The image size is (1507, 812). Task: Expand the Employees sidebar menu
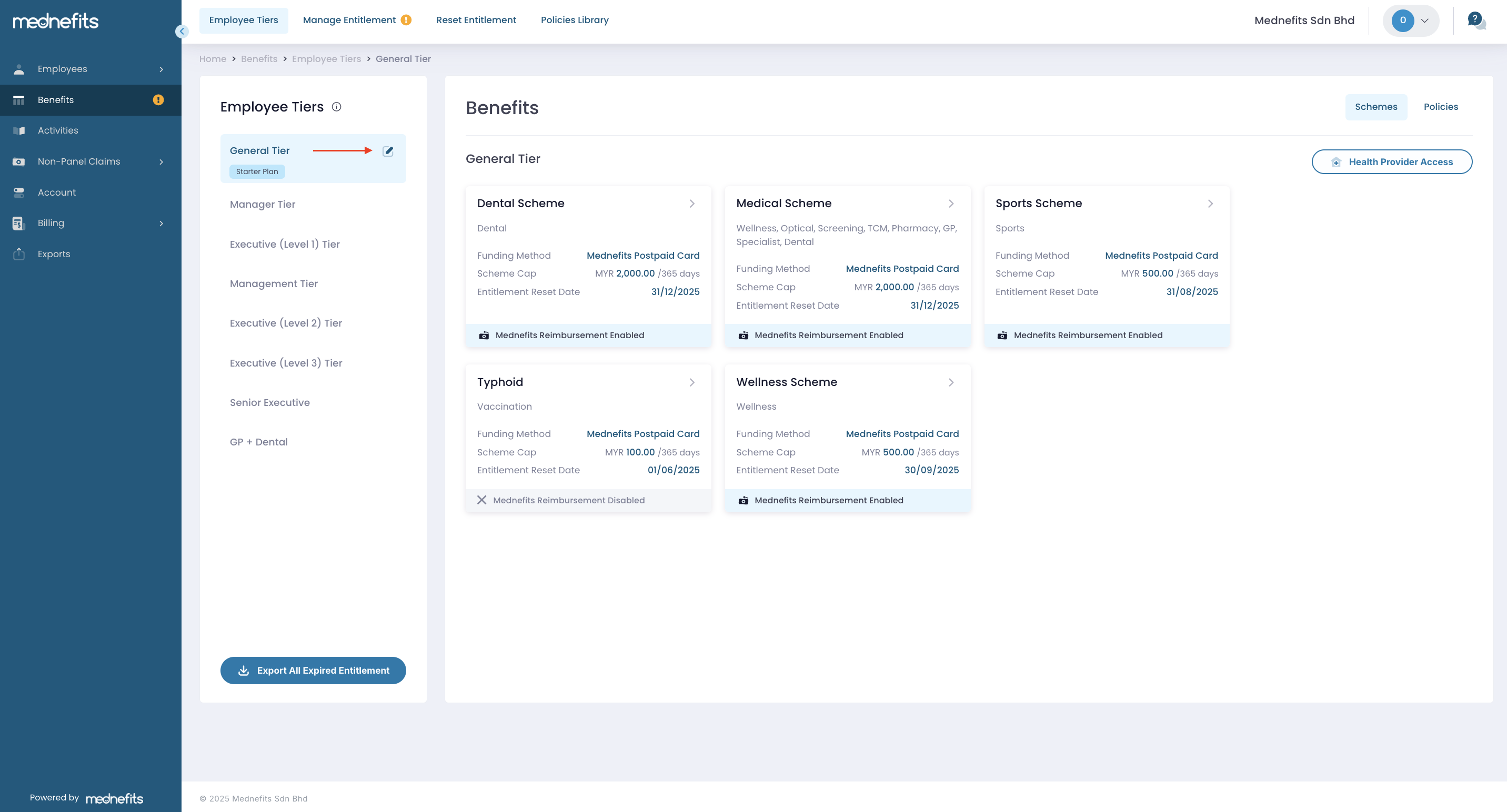pyautogui.click(x=161, y=69)
